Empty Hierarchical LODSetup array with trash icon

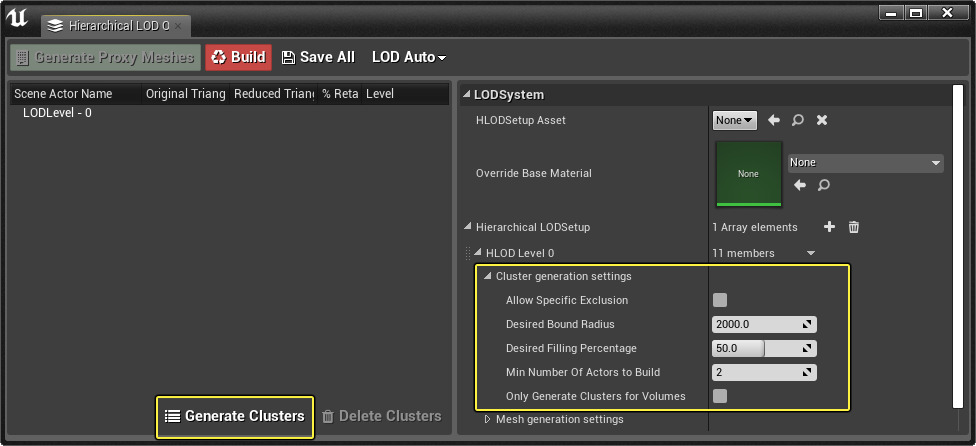[854, 227]
